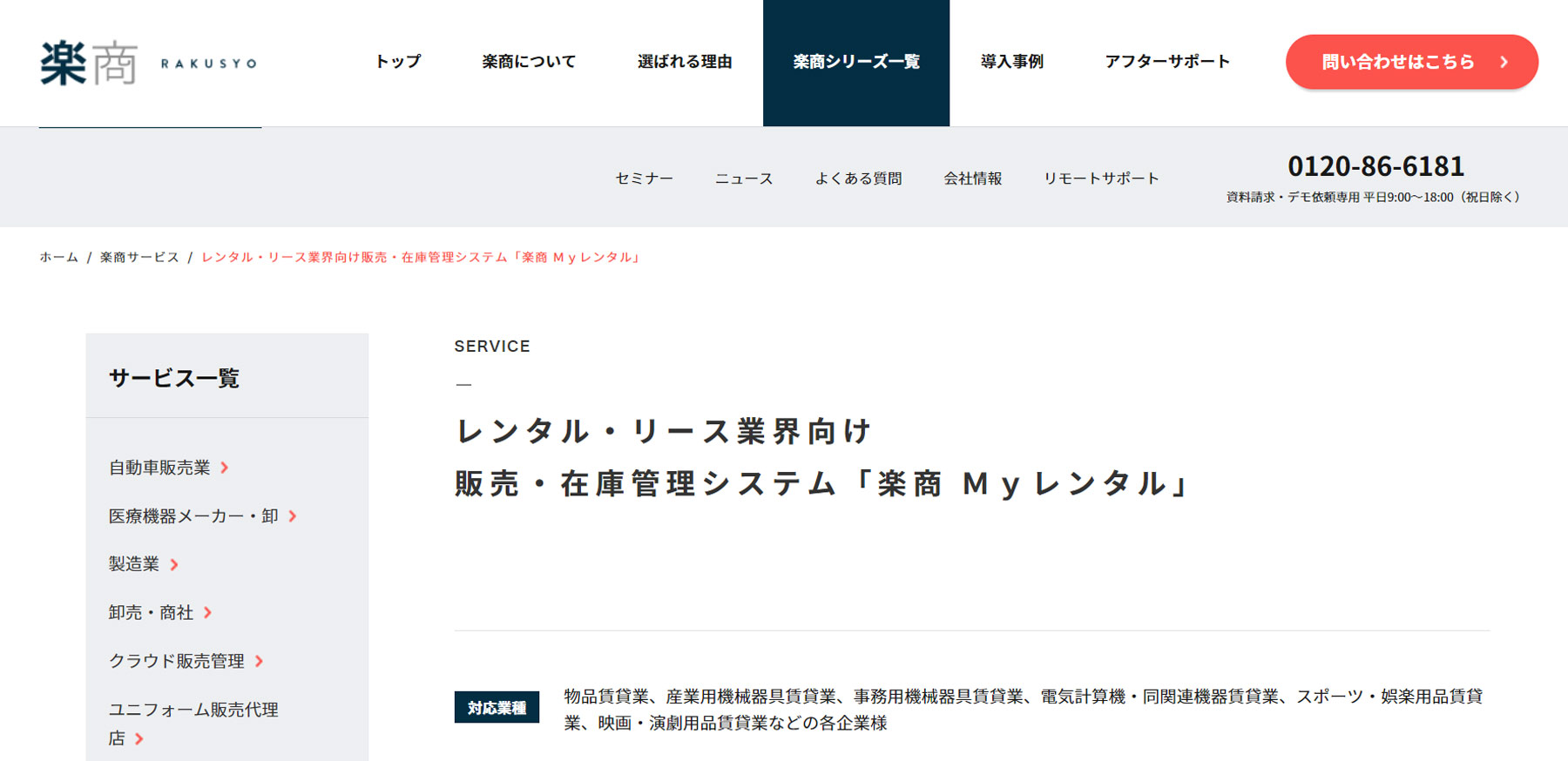Screen dimensions: 1568x761
Task: Go to 選ばれる理由 page
Action: click(x=685, y=62)
